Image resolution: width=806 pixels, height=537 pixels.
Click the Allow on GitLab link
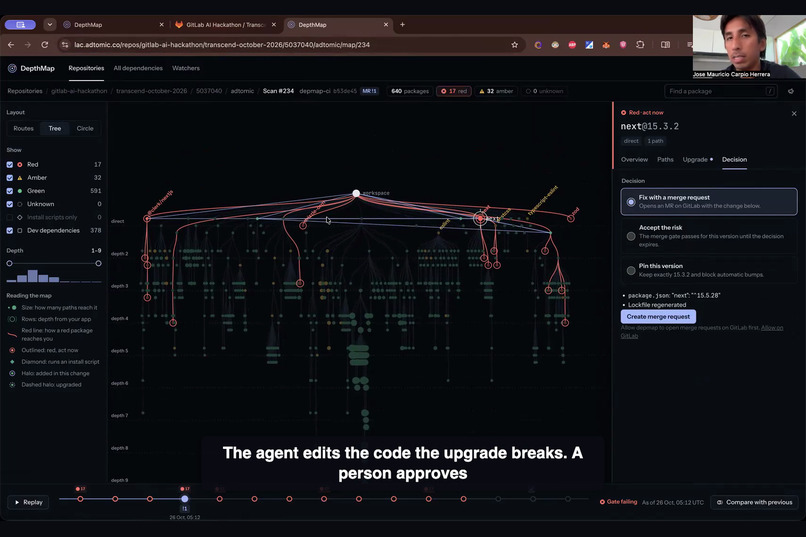pos(772,328)
